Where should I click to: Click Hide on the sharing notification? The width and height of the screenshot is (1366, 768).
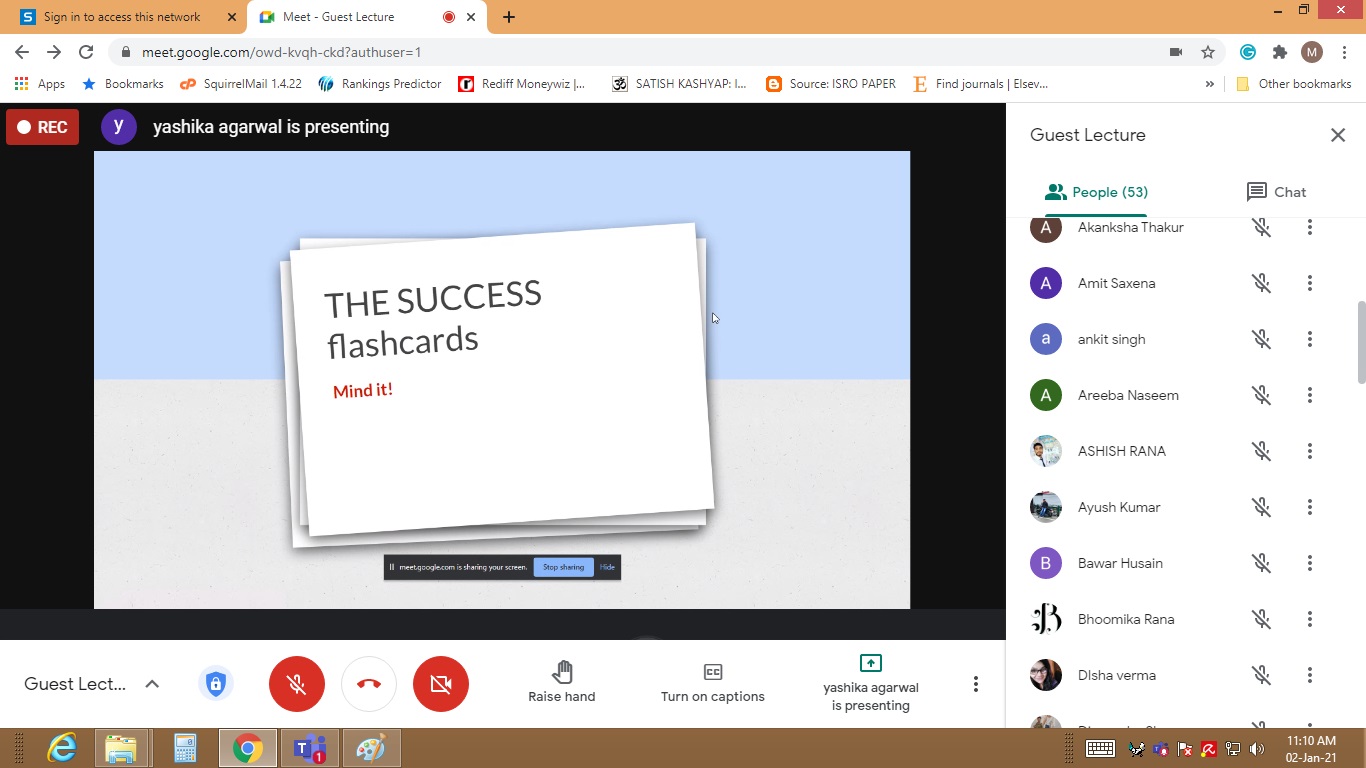click(607, 567)
